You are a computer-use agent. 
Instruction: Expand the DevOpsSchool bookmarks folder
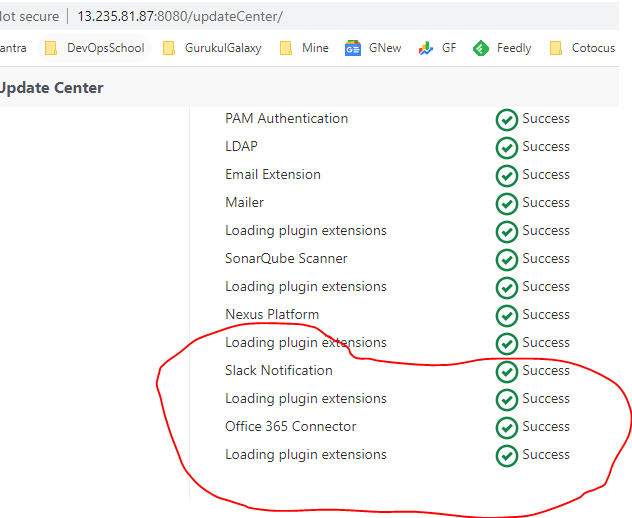click(95, 48)
